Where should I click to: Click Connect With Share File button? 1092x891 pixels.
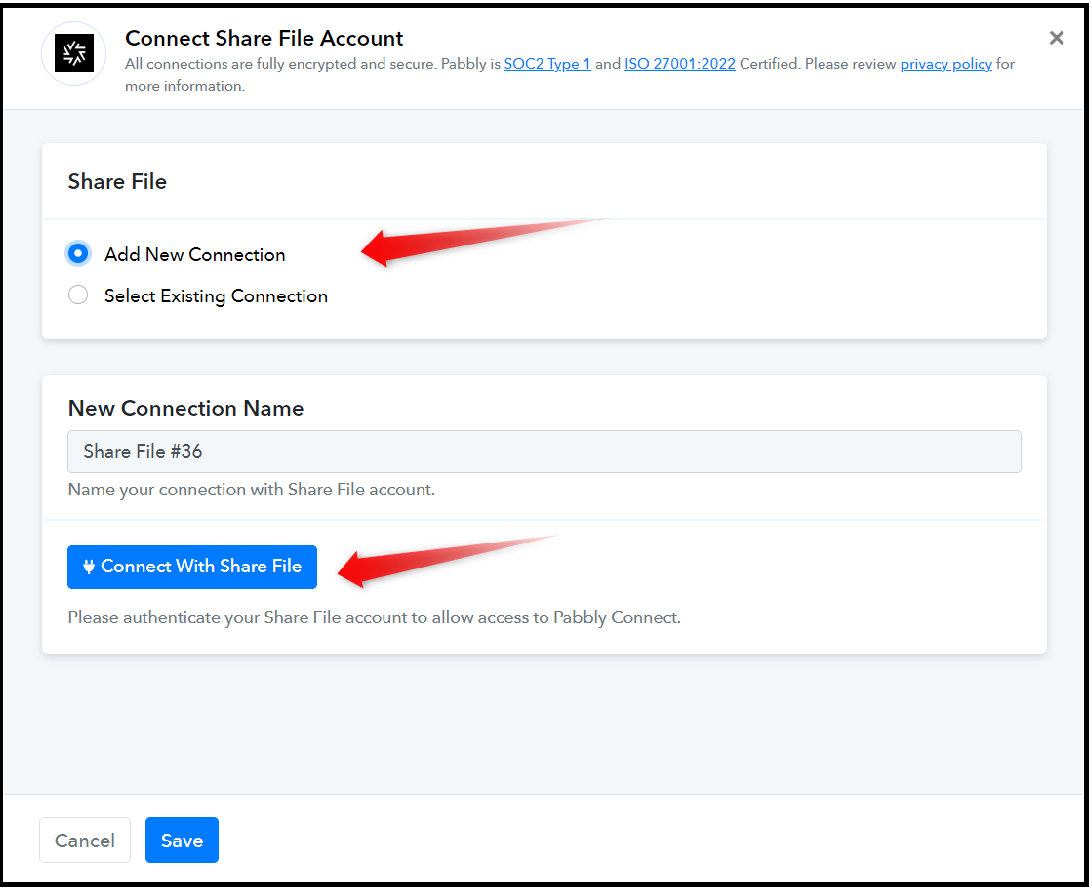pyautogui.click(x=192, y=566)
